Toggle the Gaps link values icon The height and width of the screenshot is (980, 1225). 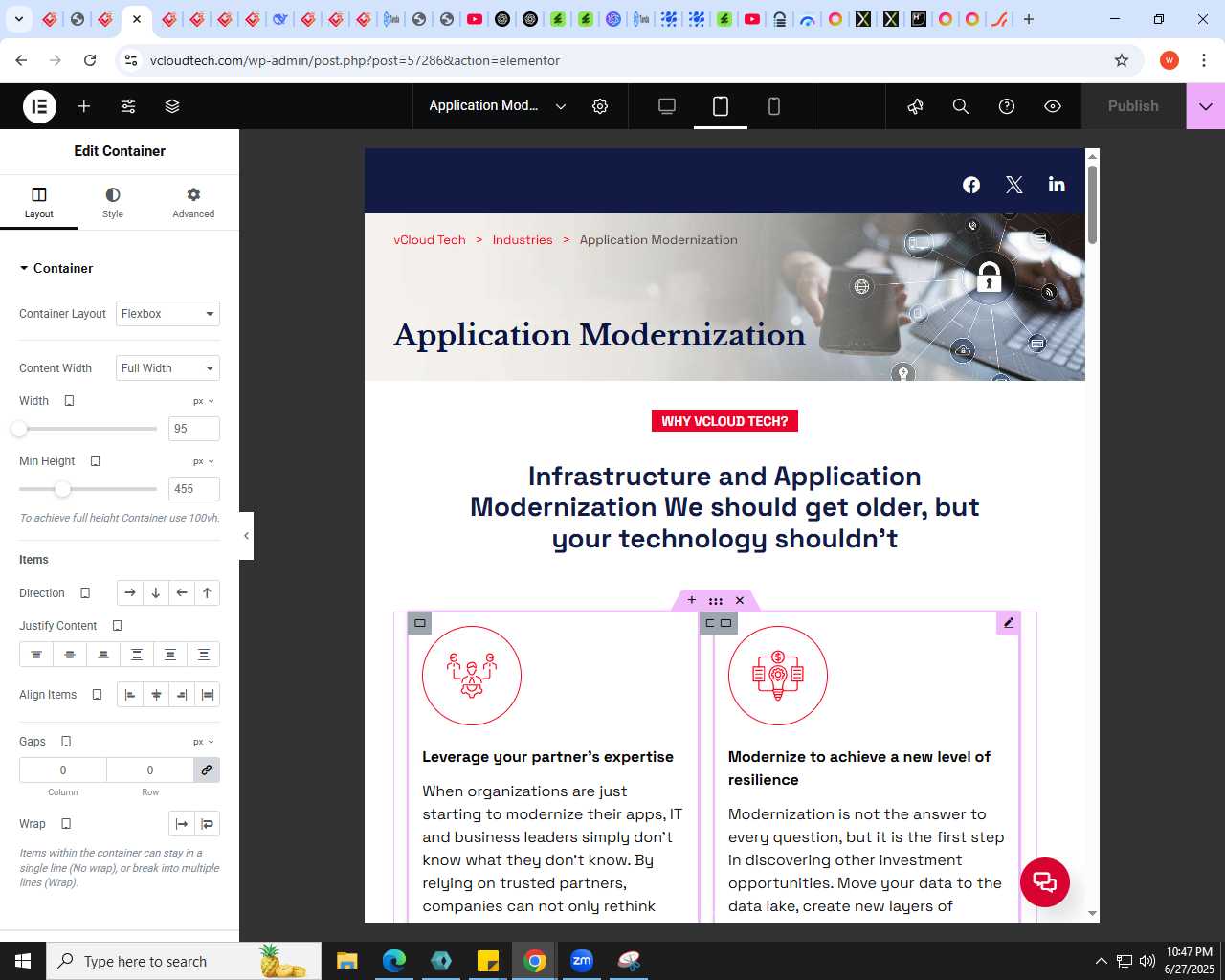(x=207, y=770)
